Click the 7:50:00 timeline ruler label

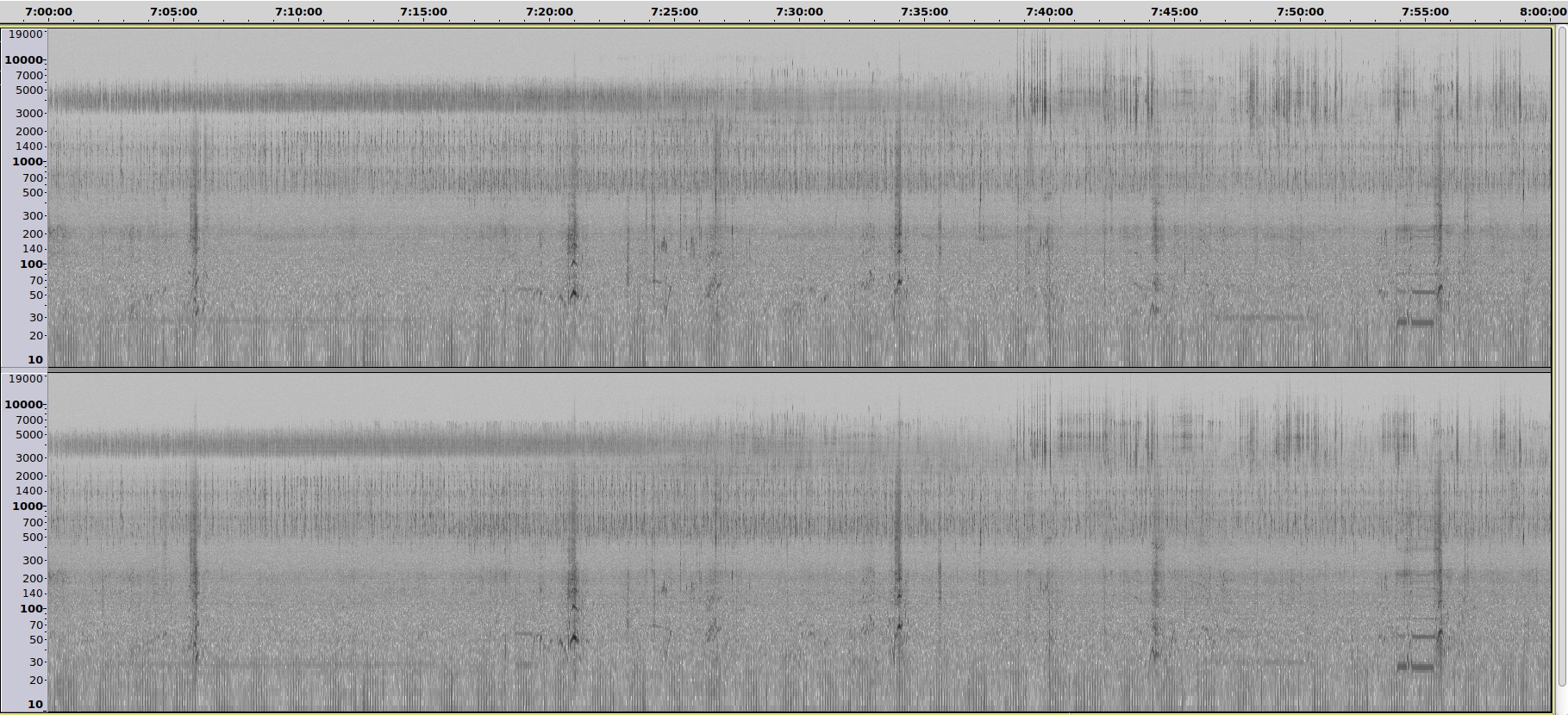1300,12
